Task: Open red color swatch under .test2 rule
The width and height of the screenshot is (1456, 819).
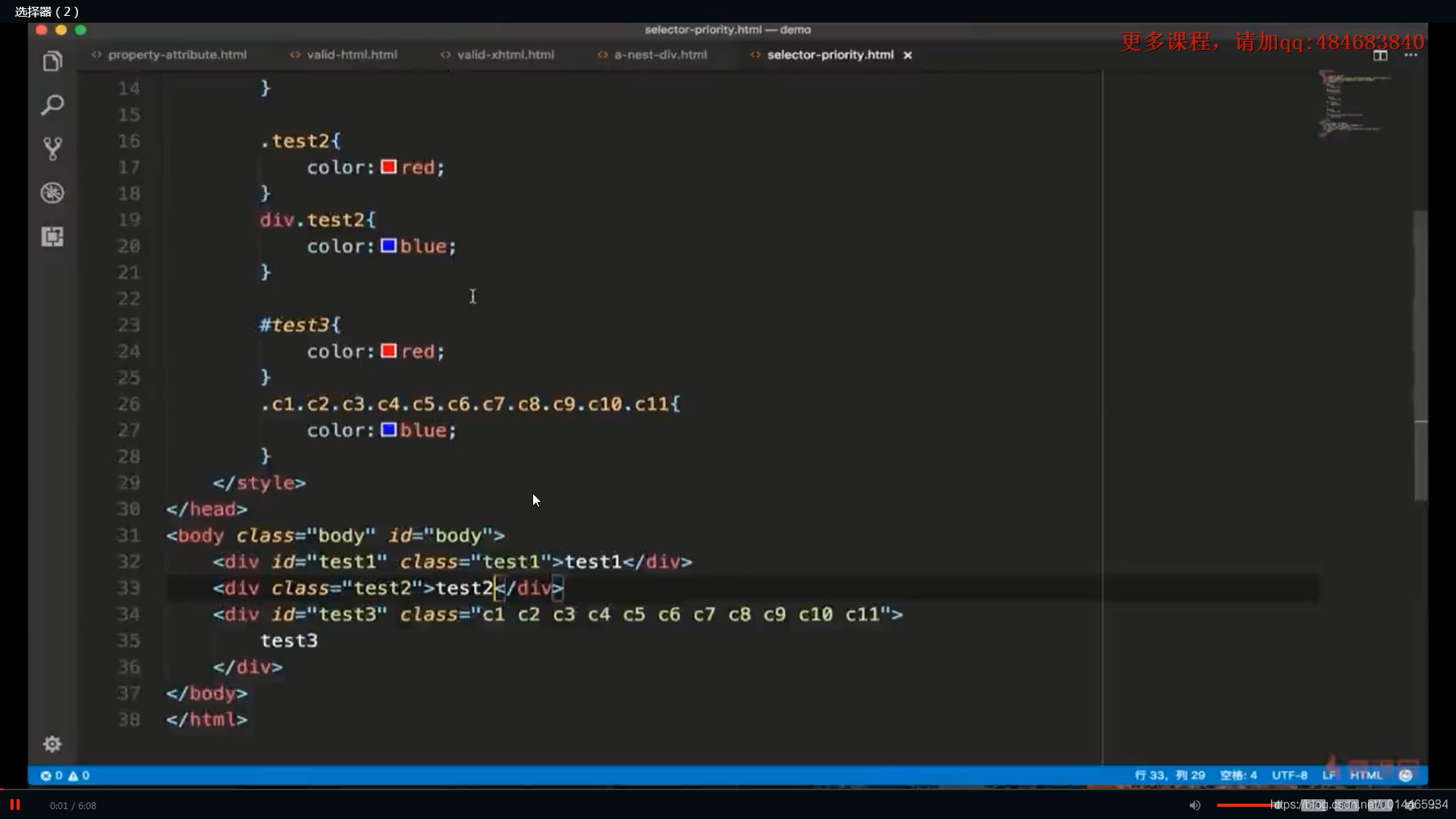Action: 388,167
